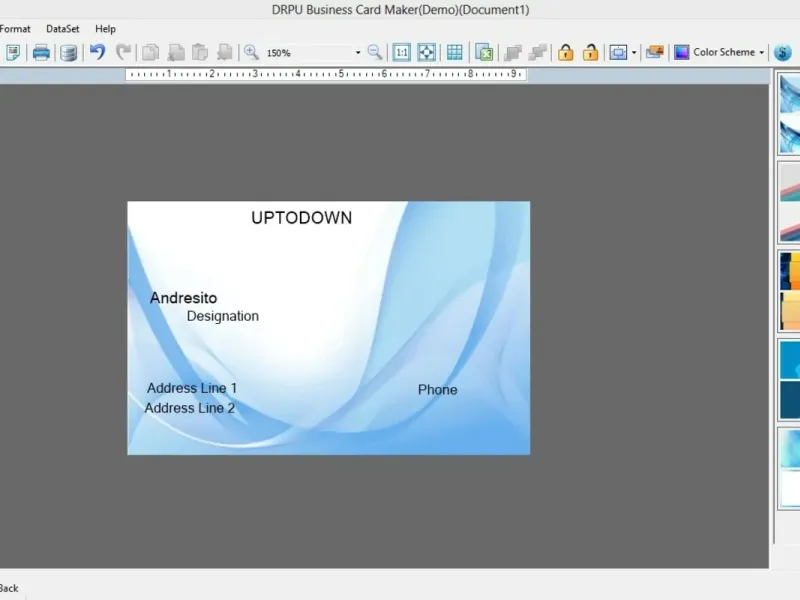Screen dimensions: 800x600
Task: Select the orange and dark blue template
Action: [x=790, y=291]
